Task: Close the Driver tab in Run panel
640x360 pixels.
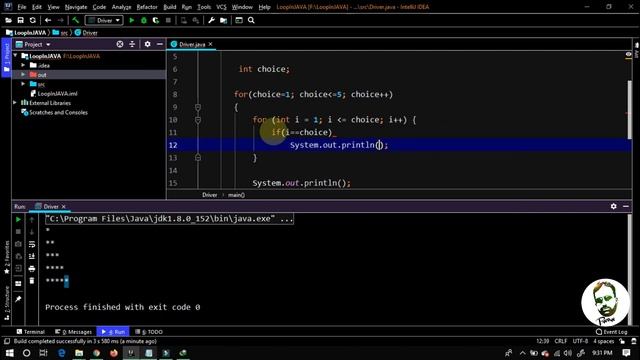Action: click(64, 207)
